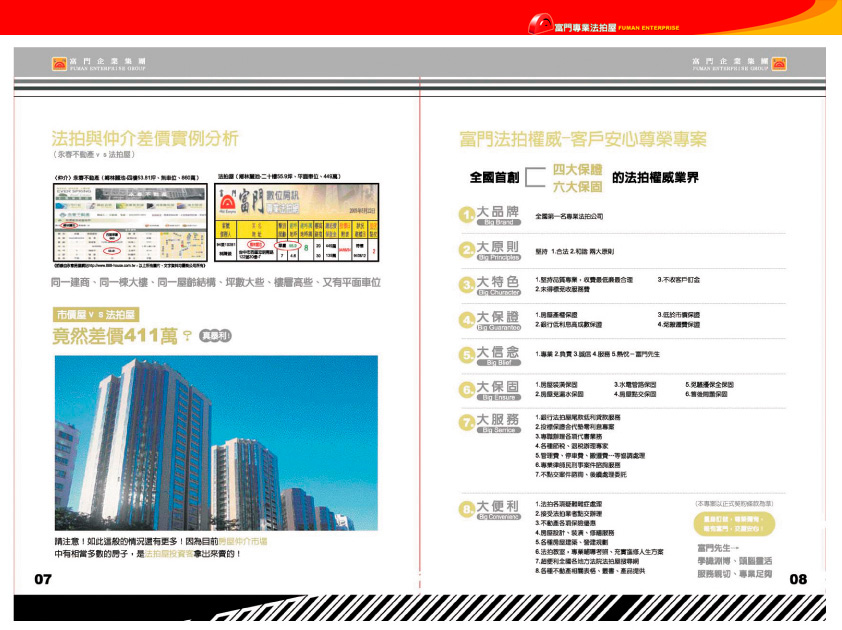Click the Big Ensure label
The image size is (842, 630).
click(x=499, y=397)
